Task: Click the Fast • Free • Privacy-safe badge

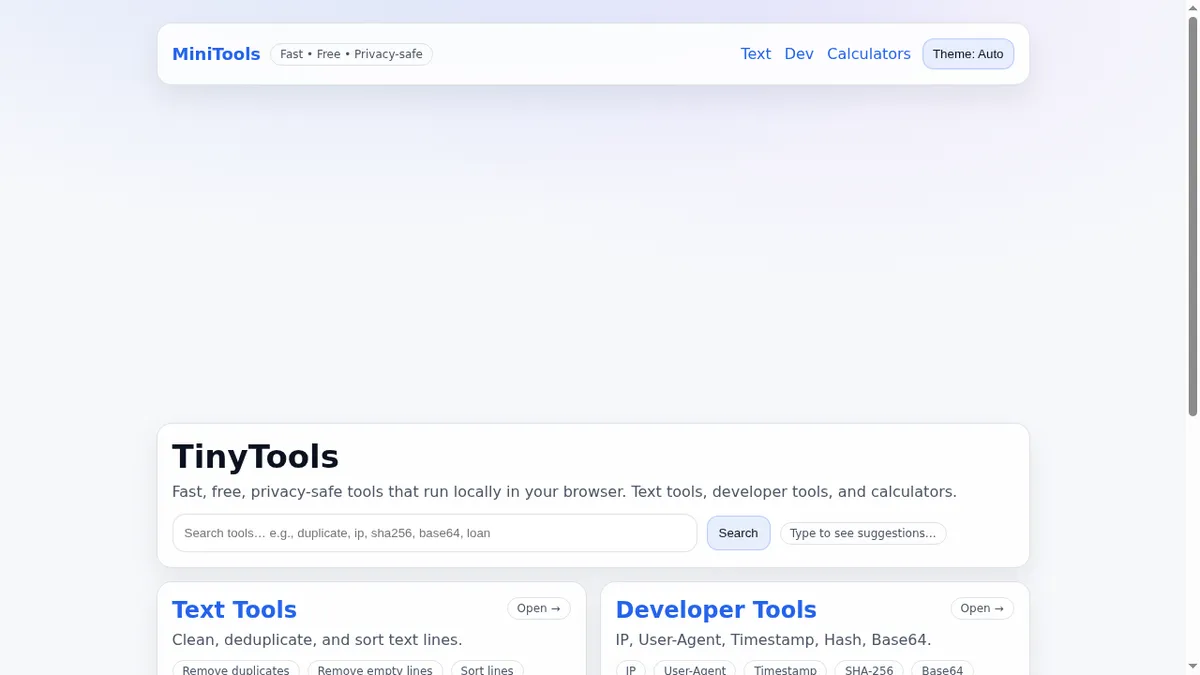Action: point(351,54)
